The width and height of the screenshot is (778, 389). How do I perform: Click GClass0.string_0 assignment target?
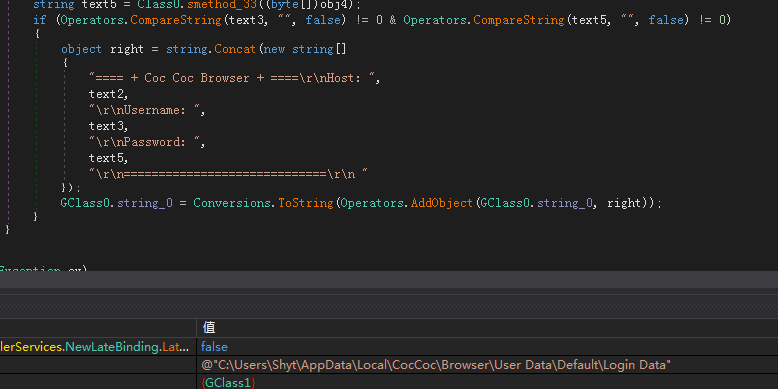coord(117,203)
